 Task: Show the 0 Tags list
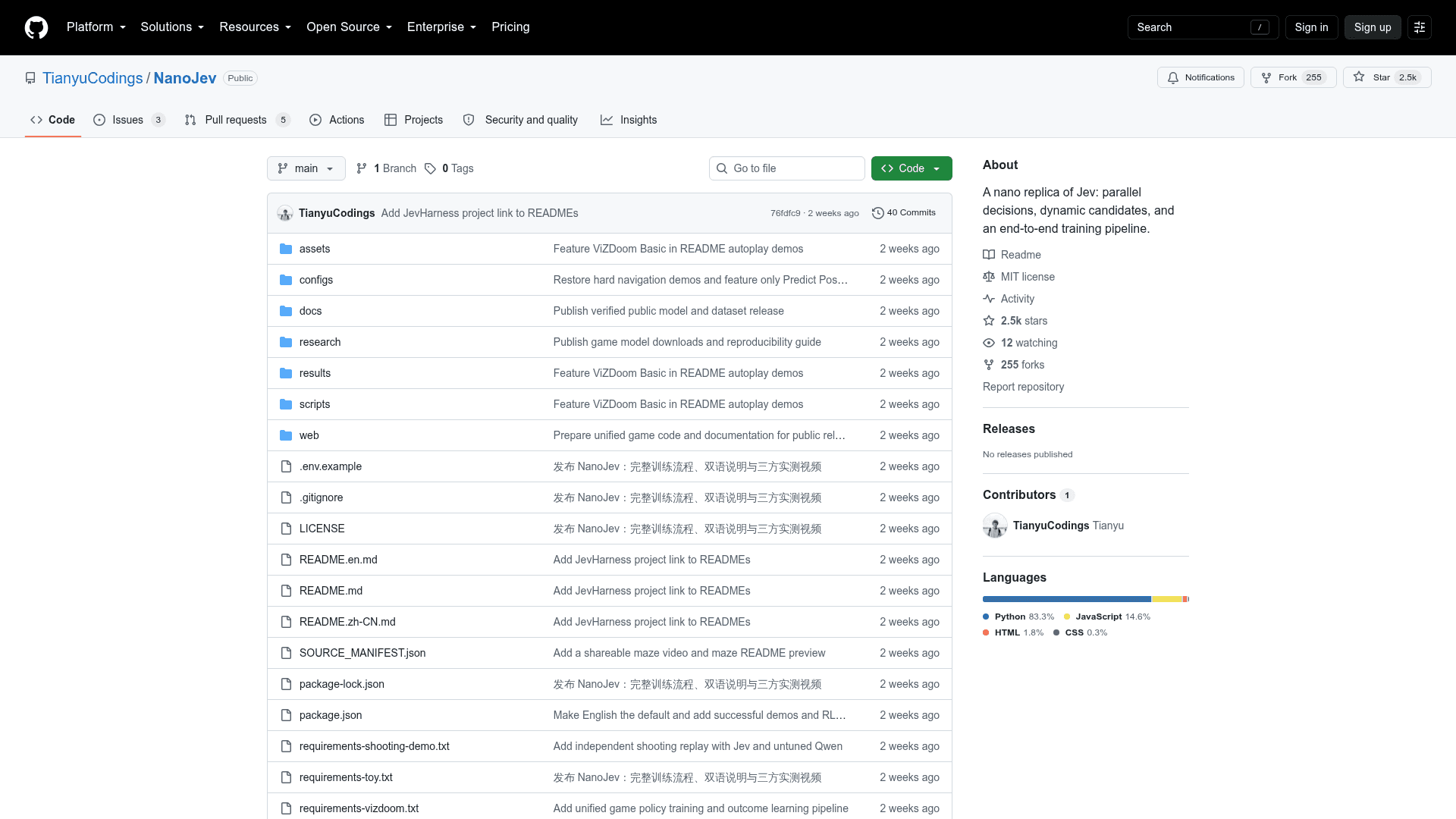(449, 168)
